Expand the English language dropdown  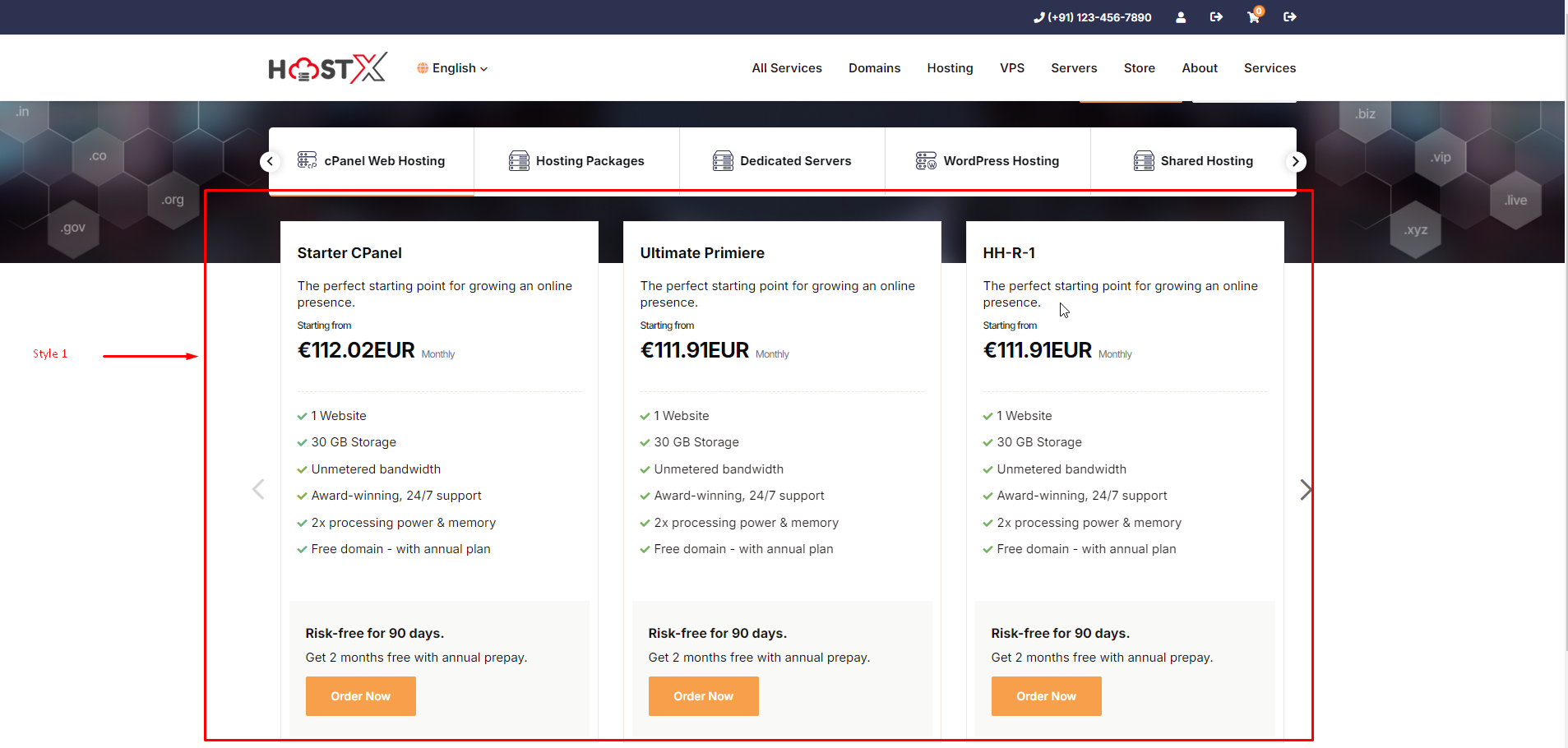[452, 68]
